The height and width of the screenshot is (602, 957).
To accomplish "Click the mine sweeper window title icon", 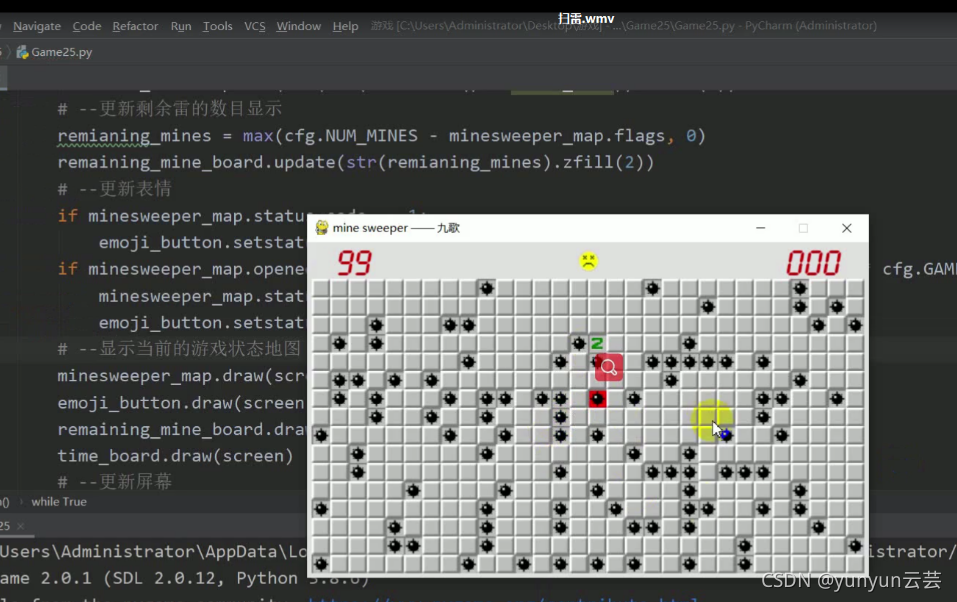I will click(322, 228).
